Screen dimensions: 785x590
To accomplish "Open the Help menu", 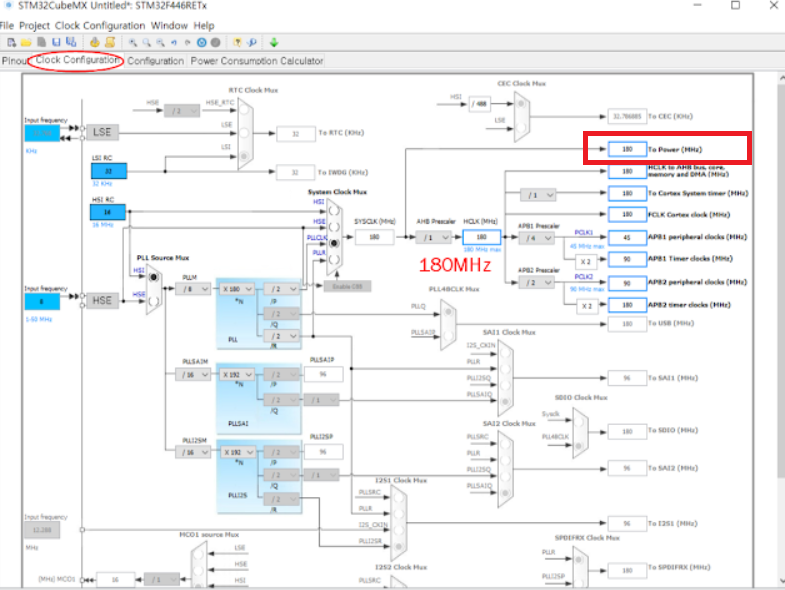I will tap(204, 26).
